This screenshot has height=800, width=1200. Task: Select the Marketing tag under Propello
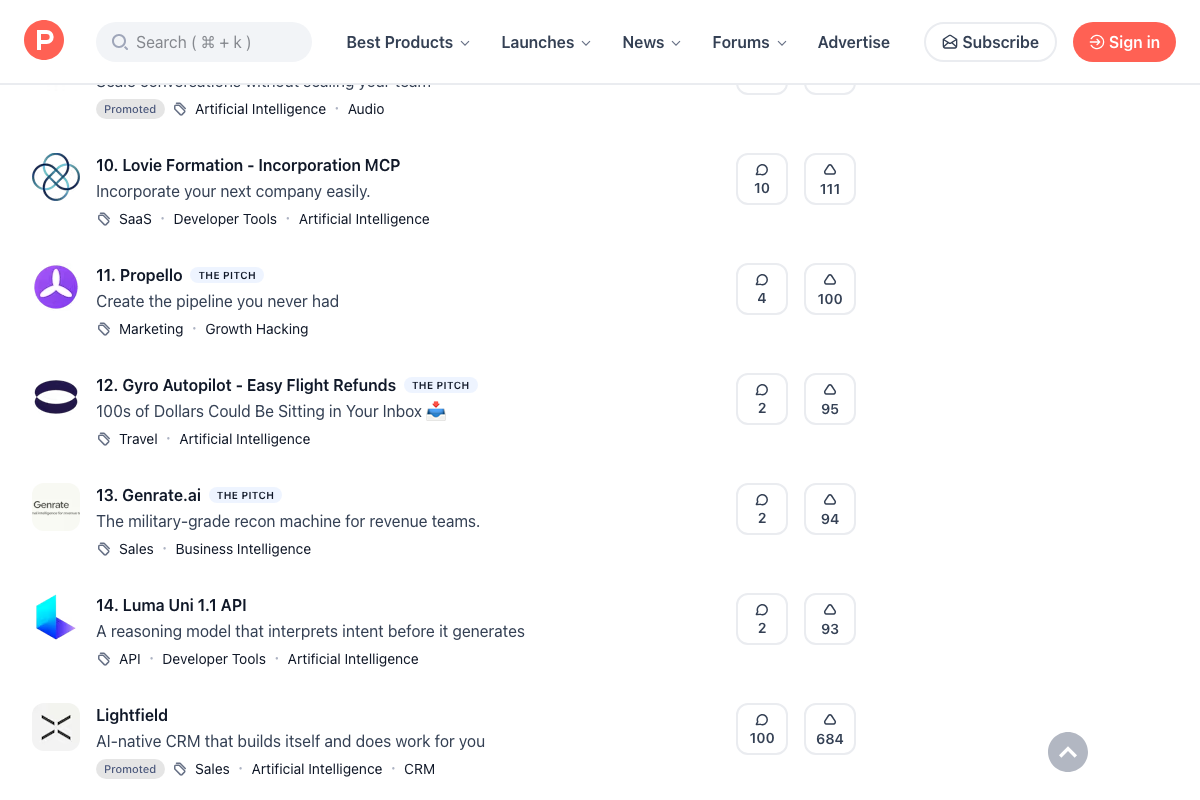point(151,329)
